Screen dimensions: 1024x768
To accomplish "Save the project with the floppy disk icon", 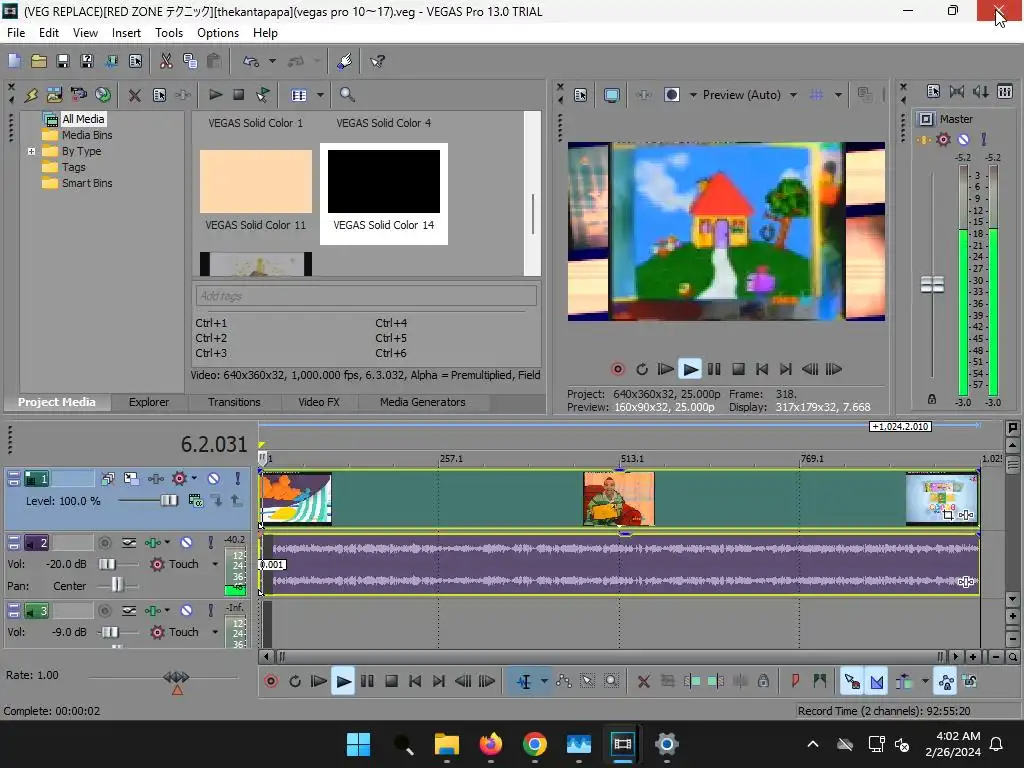I will [x=63, y=61].
